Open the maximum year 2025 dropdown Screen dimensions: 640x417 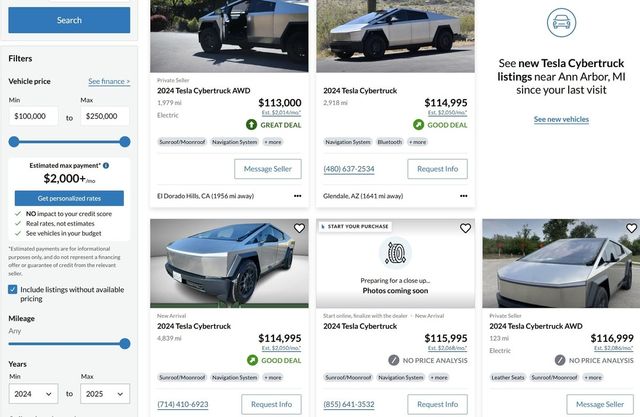tap(105, 394)
